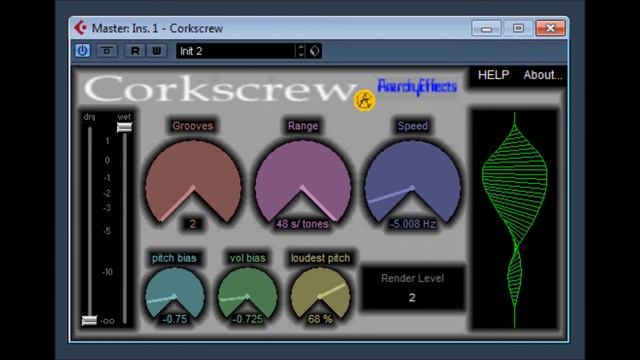Click the Speed knob
The width and height of the screenshot is (640, 360).
(412, 180)
